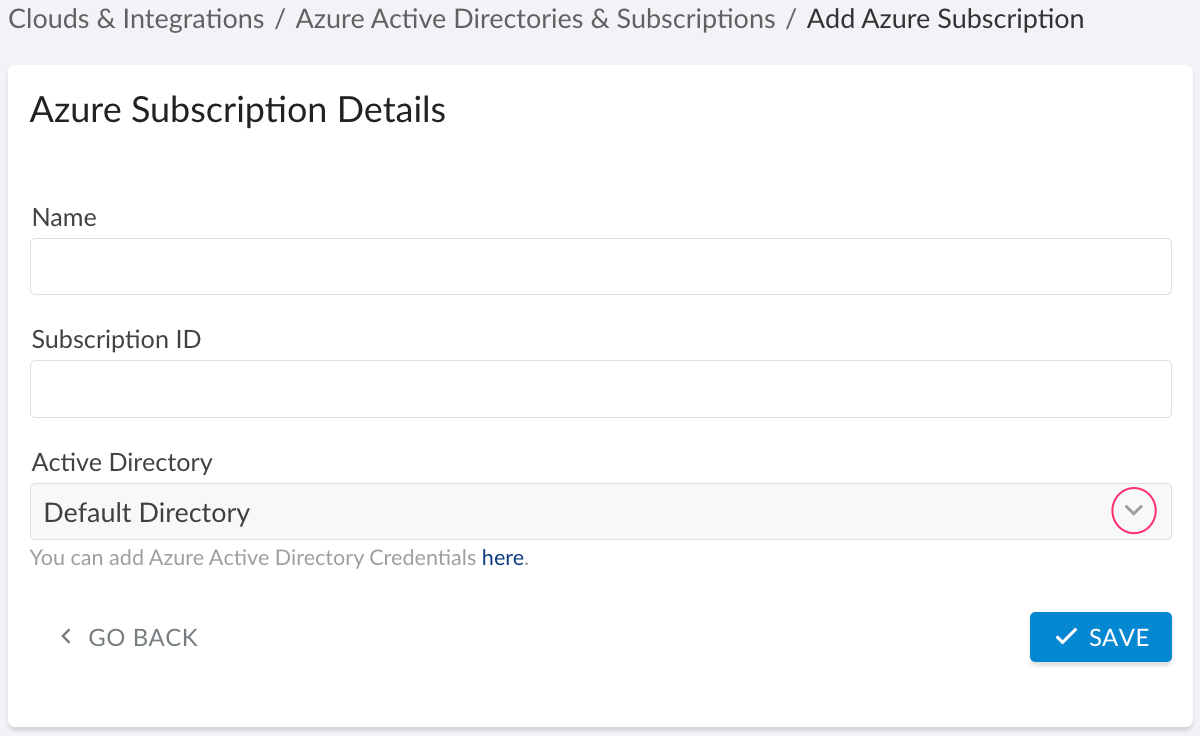Select the Subscription ID entry field

(600, 388)
